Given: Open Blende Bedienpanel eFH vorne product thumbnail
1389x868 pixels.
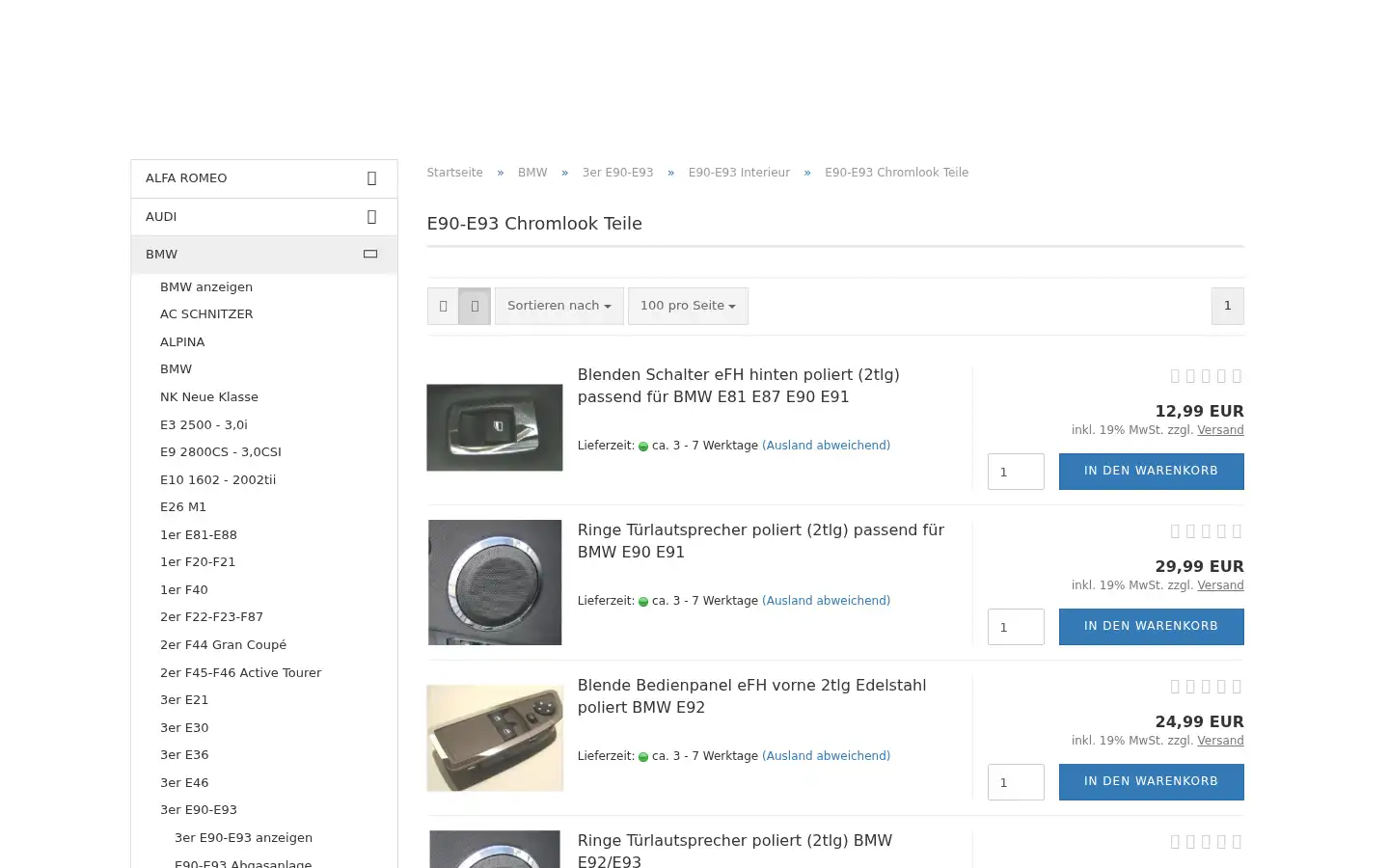Looking at the screenshot, I should [x=495, y=738].
